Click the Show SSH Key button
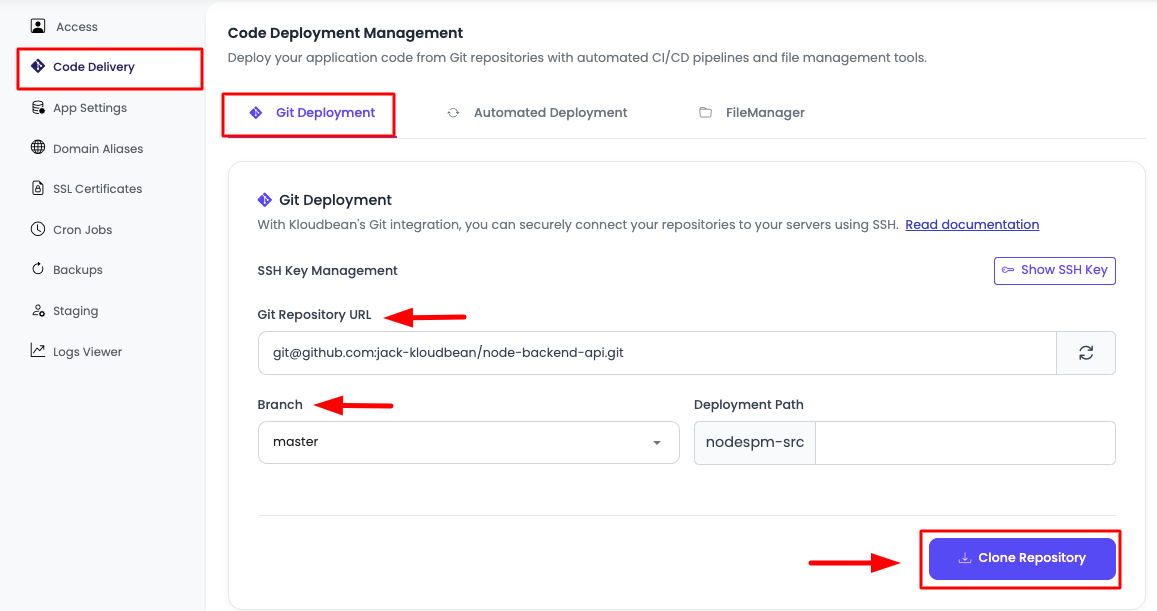Image resolution: width=1157 pixels, height=611 pixels. point(1054,270)
